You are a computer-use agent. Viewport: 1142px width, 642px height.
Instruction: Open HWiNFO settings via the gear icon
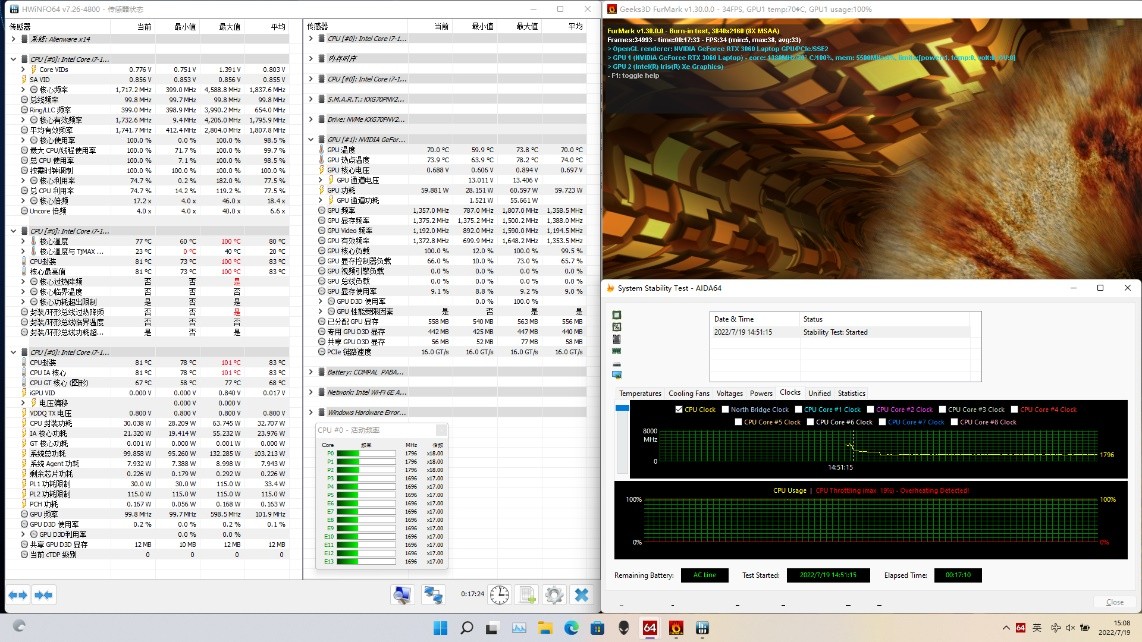553,594
